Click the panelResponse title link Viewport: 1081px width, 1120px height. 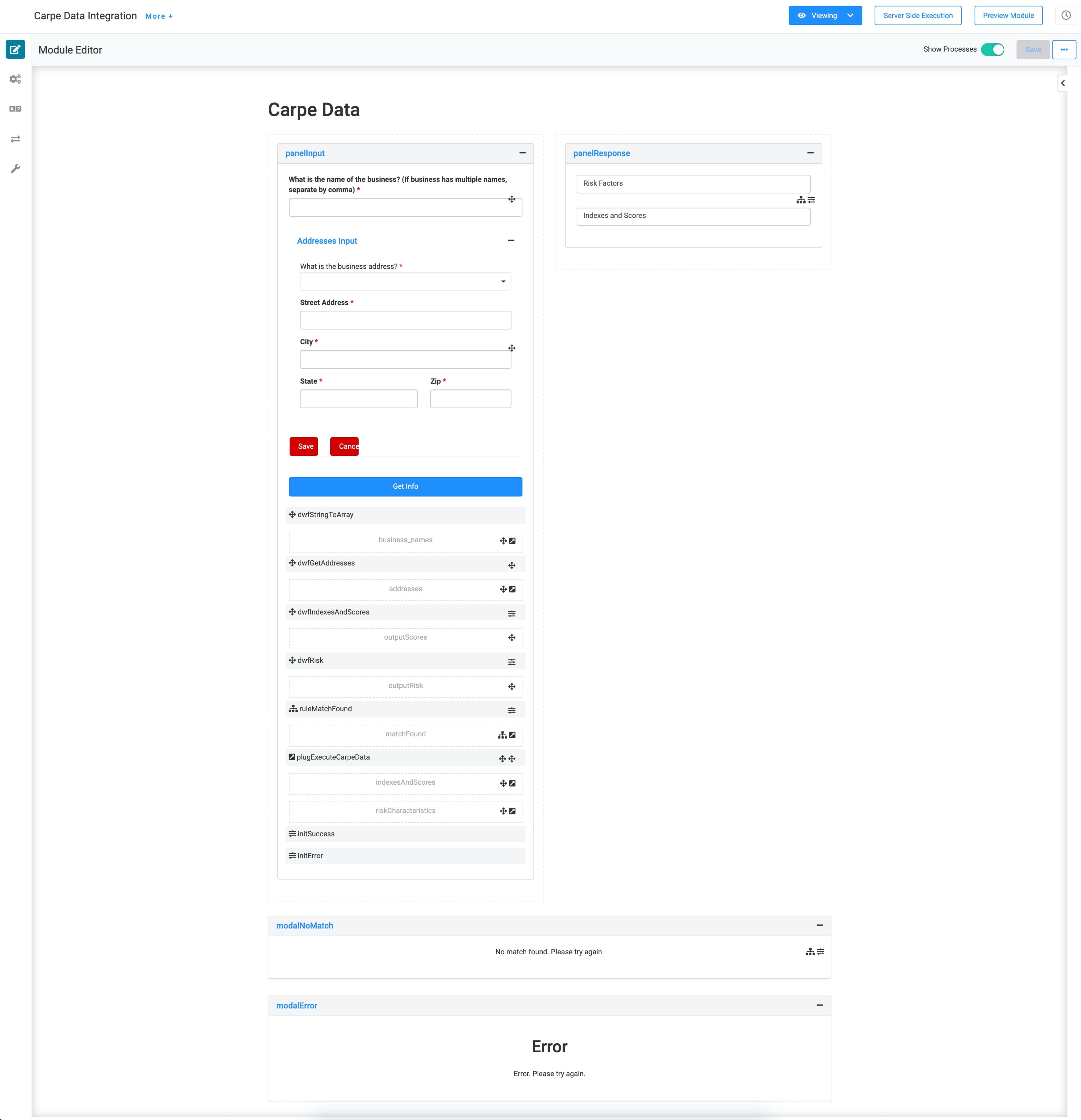click(601, 153)
